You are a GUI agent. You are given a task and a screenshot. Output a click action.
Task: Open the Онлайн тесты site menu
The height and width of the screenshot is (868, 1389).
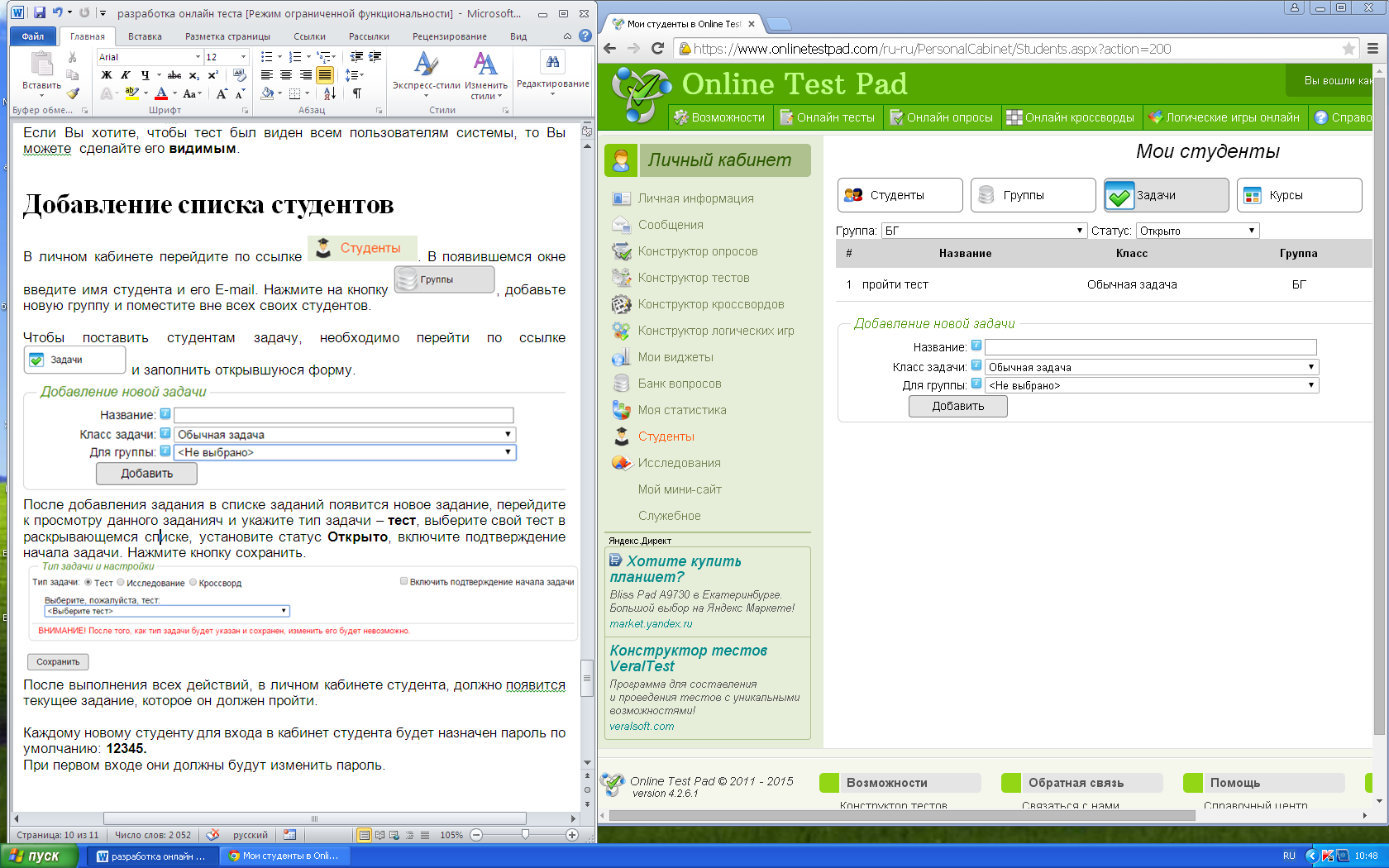tap(828, 117)
